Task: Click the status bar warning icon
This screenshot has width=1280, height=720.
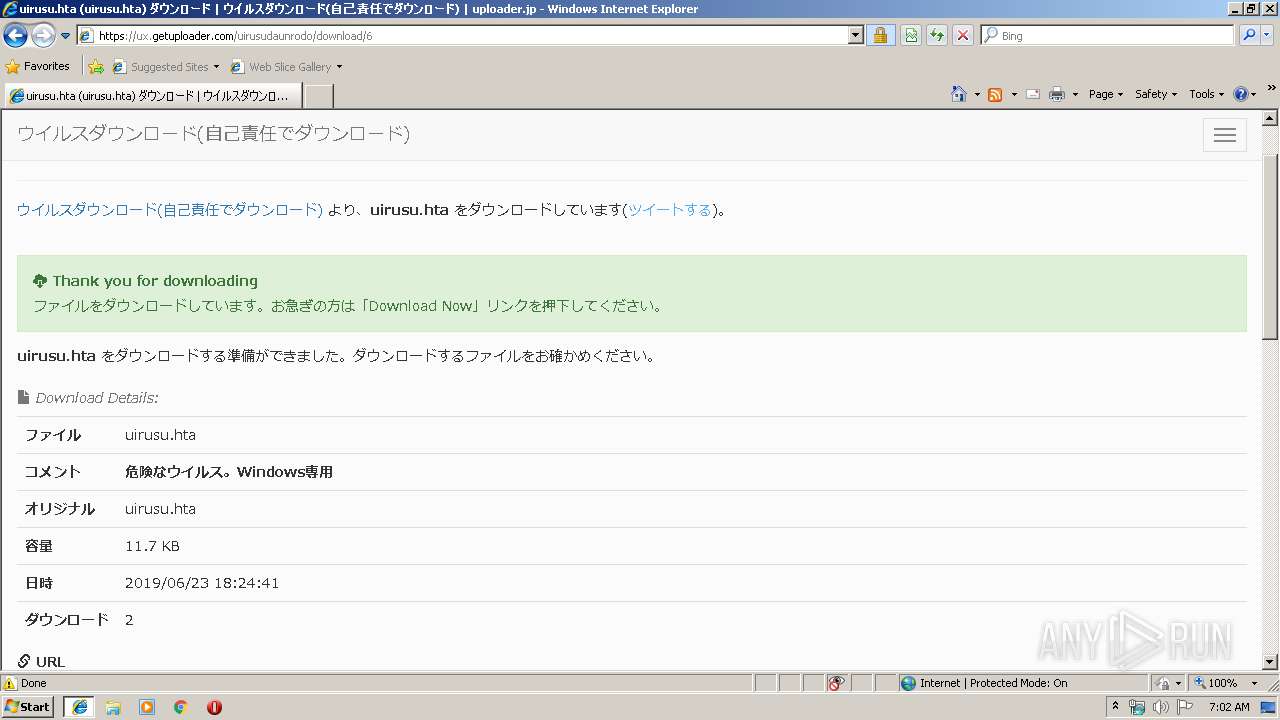Action: click(10, 684)
